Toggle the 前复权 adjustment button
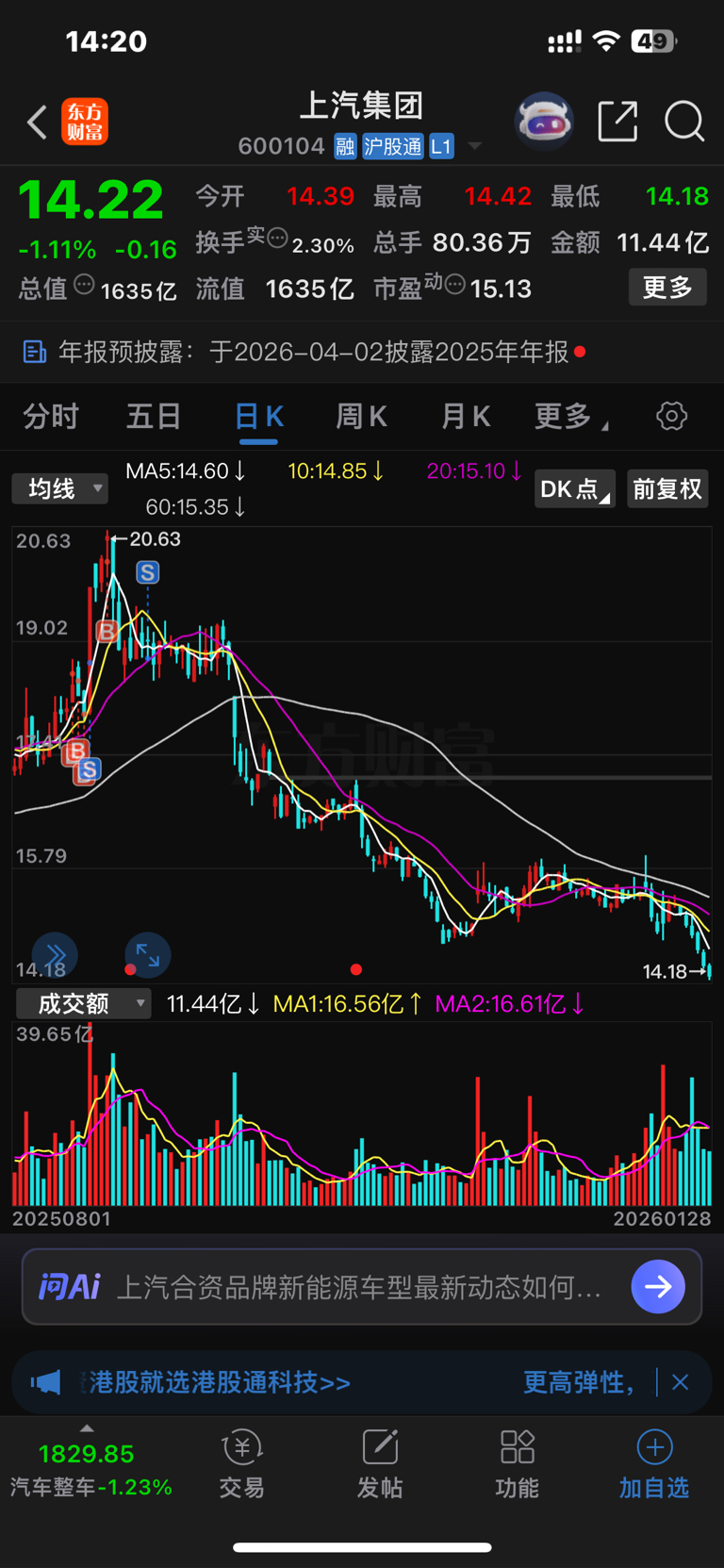The height and width of the screenshot is (1568, 724). (667, 488)
